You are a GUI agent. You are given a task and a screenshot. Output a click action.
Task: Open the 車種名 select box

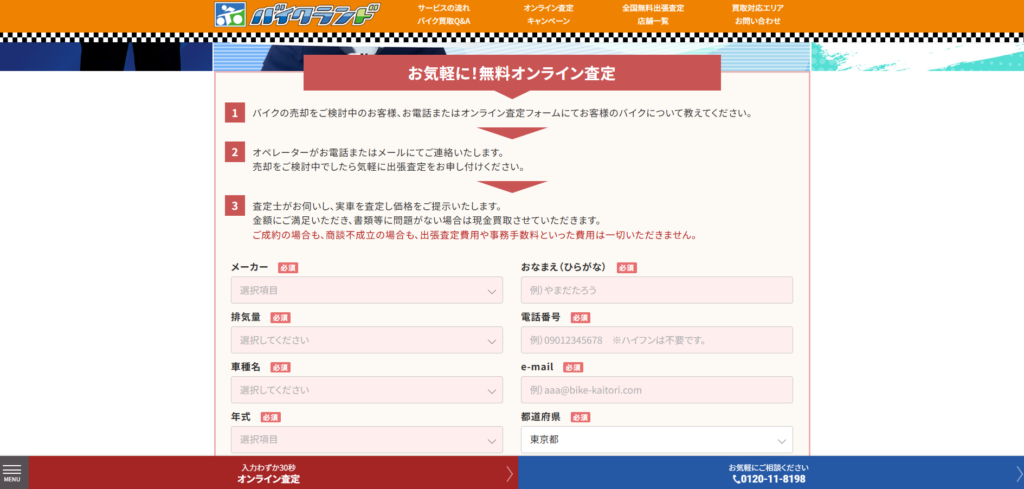[x=367, y=390]
